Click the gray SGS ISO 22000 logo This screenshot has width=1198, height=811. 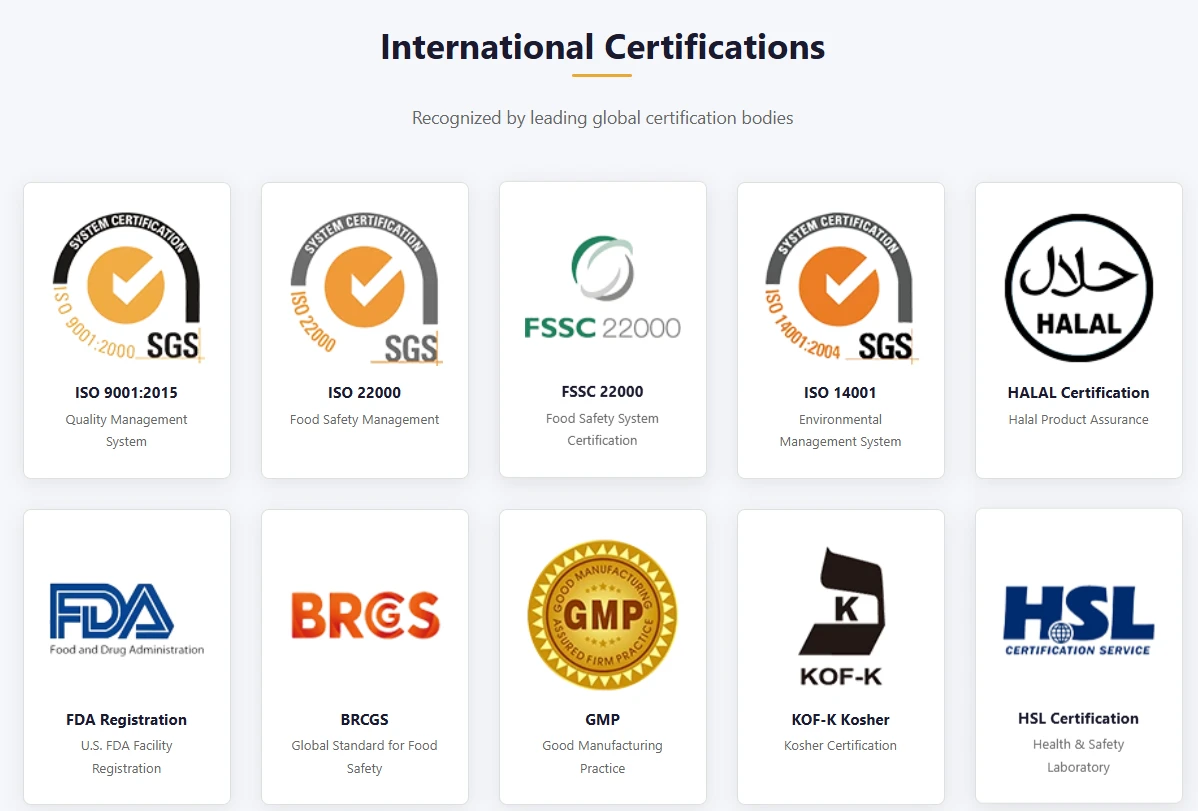(365, 287)
